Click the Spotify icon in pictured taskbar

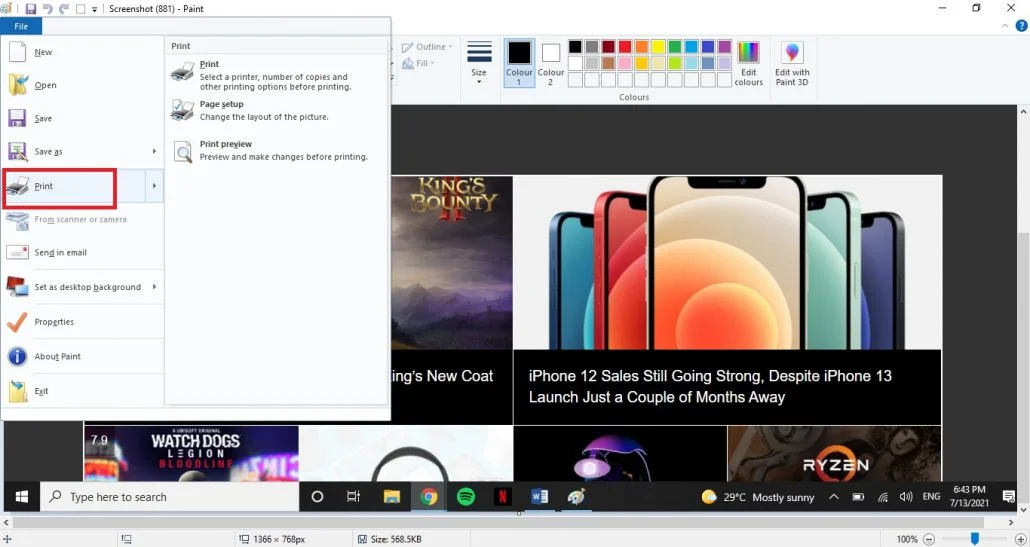click(x=466, y=496)
